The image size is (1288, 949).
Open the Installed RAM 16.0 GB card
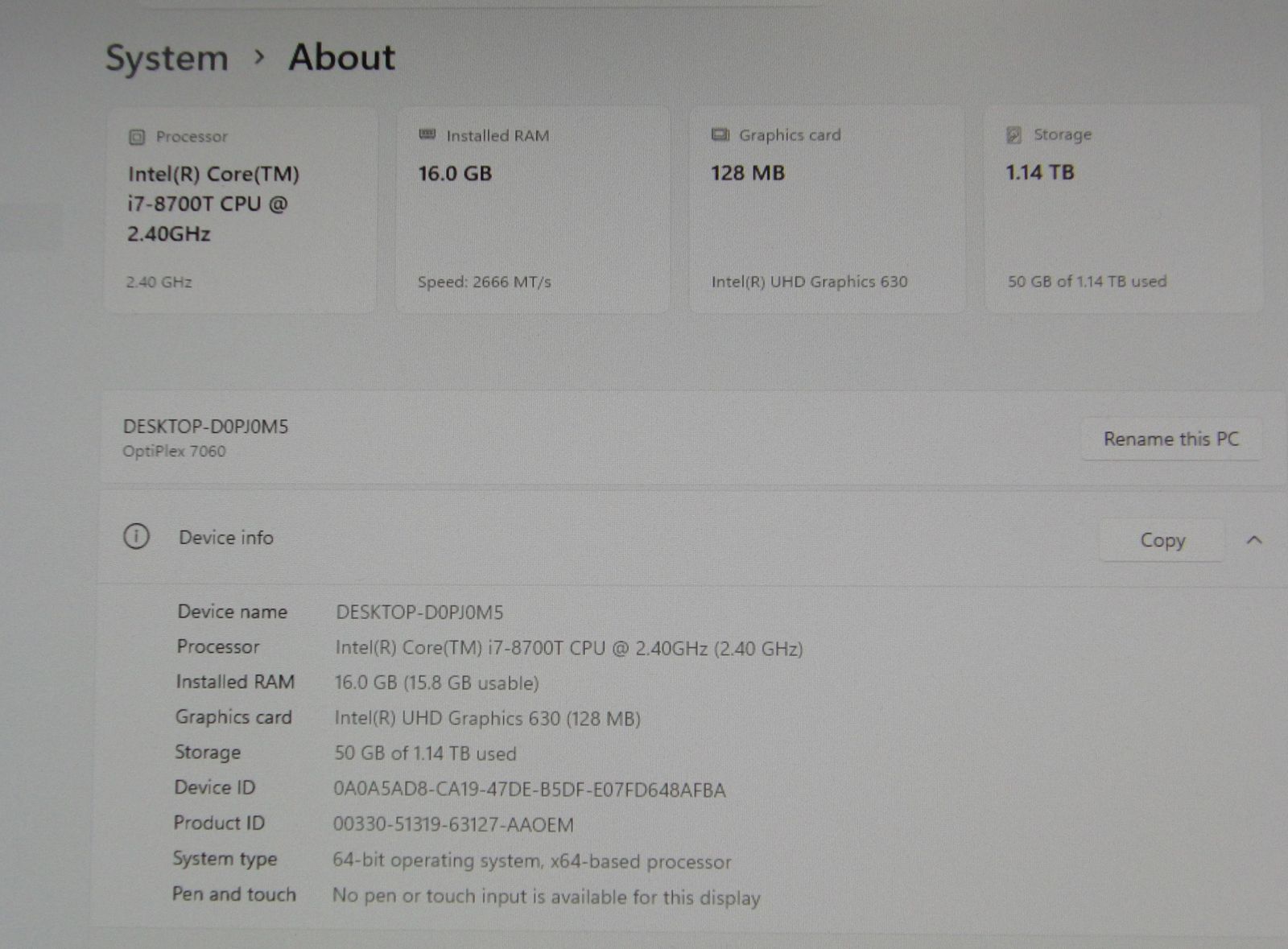(532, 209)
